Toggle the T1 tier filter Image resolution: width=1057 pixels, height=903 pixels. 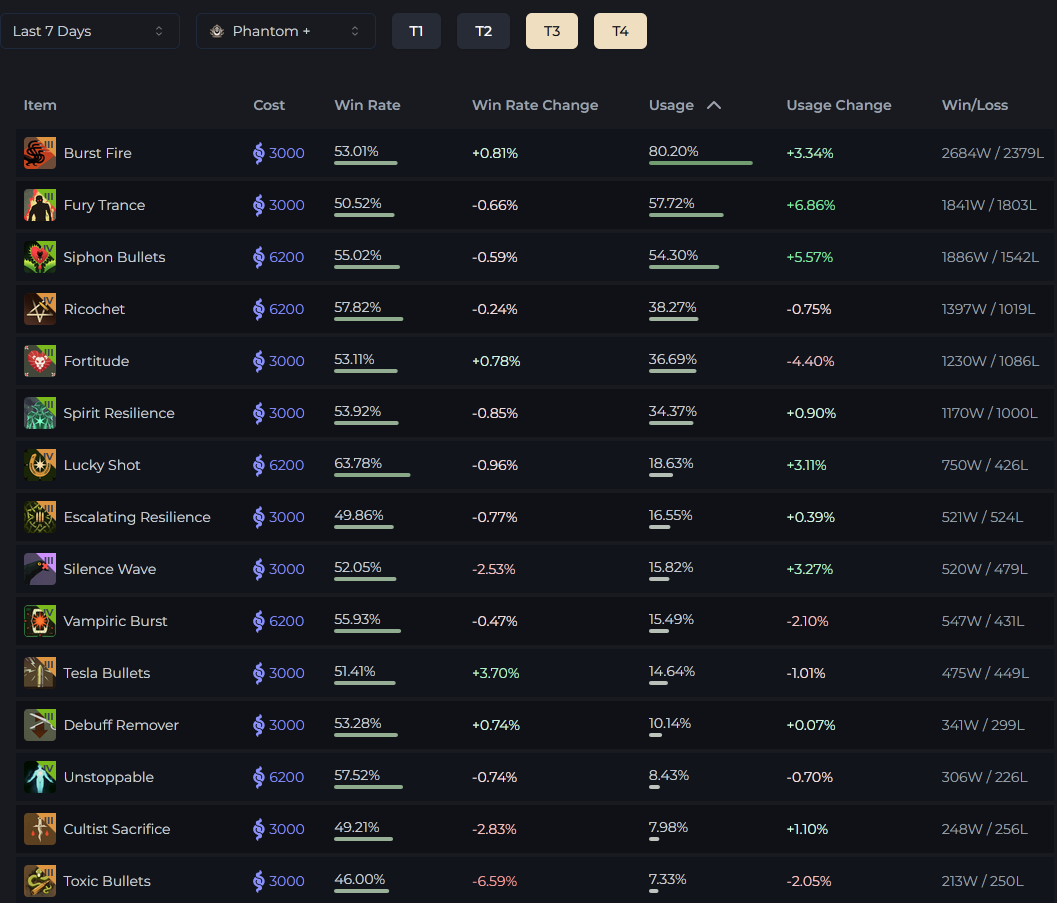coord(417,31)
